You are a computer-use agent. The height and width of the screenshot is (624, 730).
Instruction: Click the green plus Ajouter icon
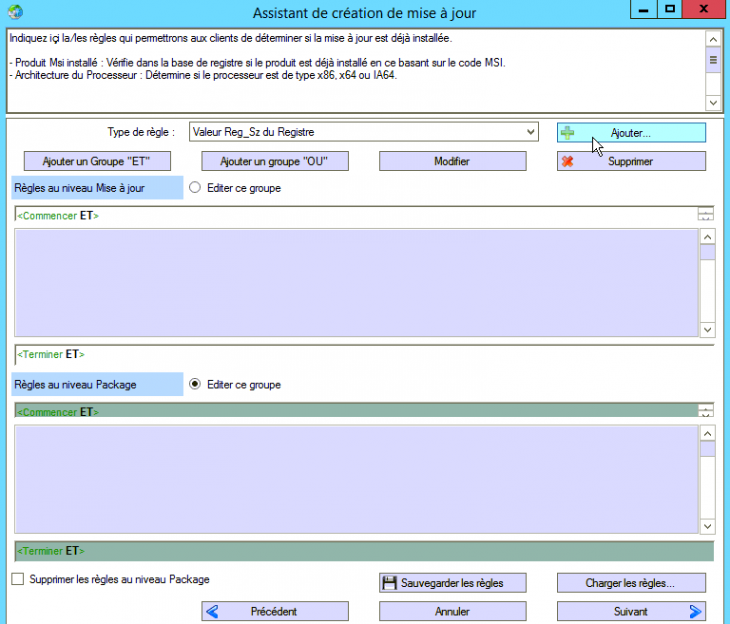568,133
